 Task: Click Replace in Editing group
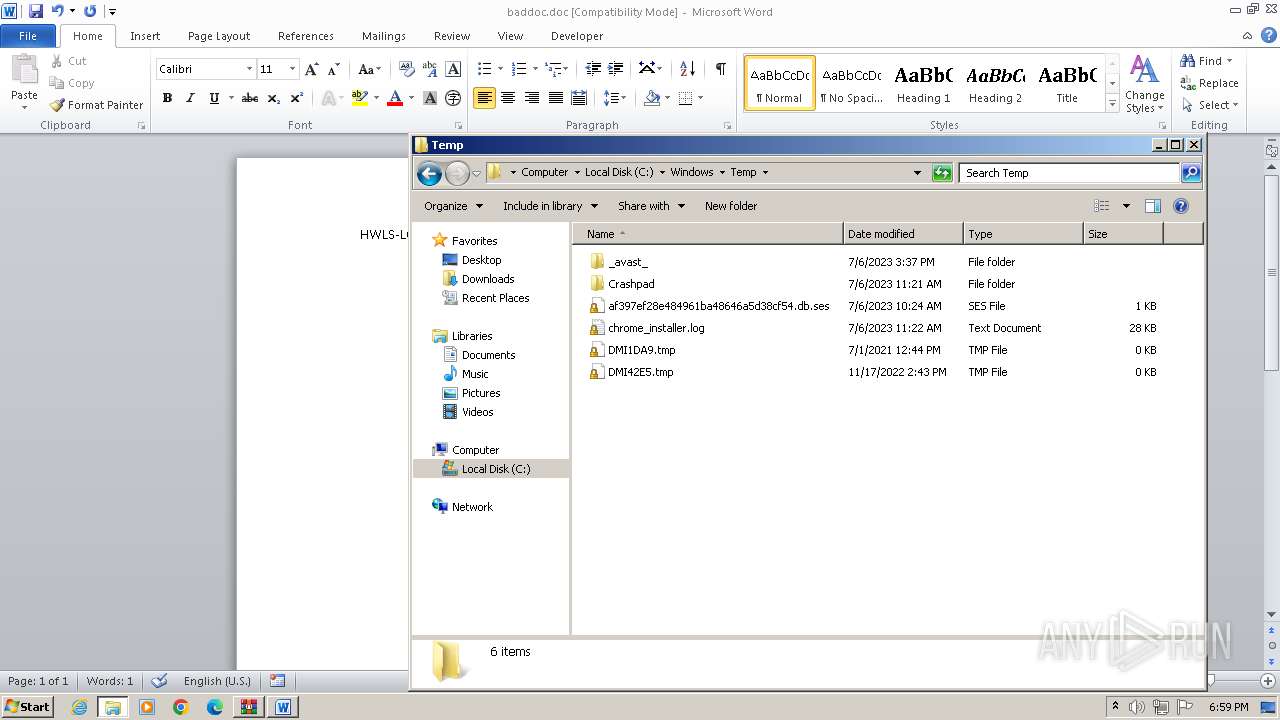pyautogui.click(x=1210, y=83)
